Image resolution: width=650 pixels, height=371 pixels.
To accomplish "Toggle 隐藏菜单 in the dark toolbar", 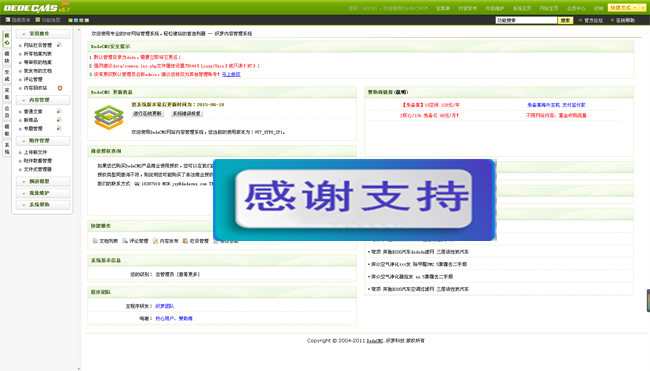I will pos(18,20).
